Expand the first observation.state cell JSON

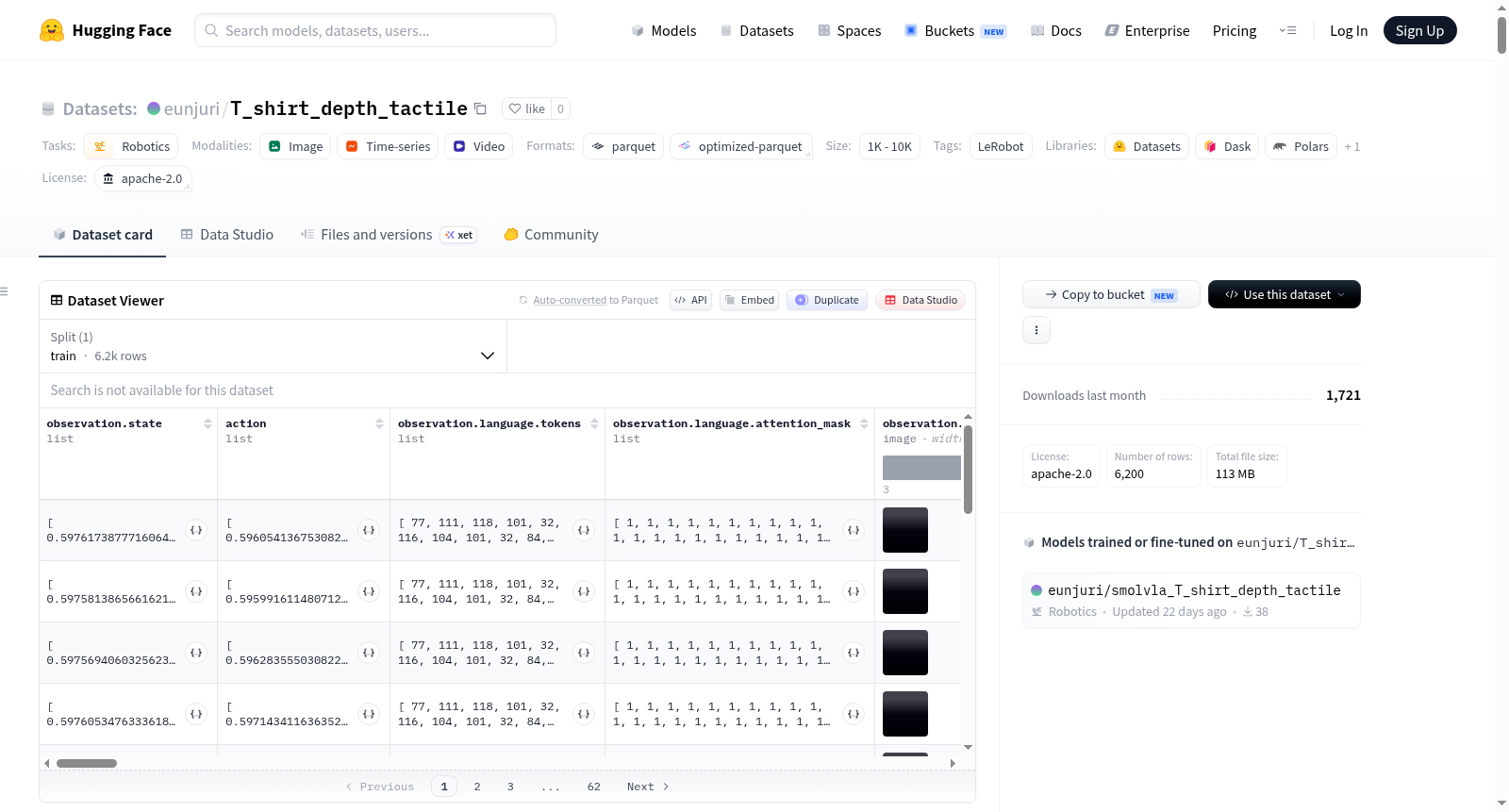coord(196,530)
